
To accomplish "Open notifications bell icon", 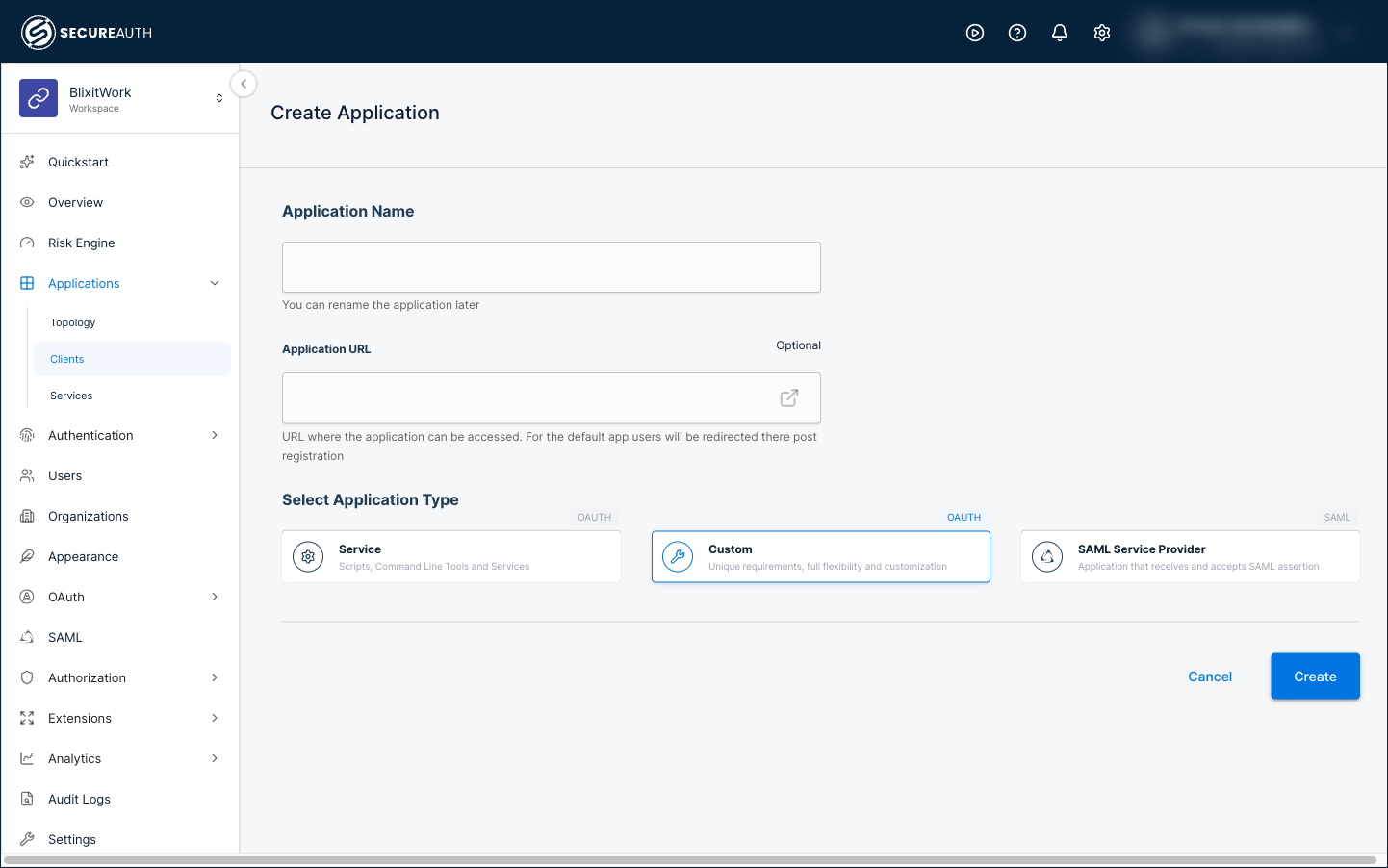I will 1060,33.
